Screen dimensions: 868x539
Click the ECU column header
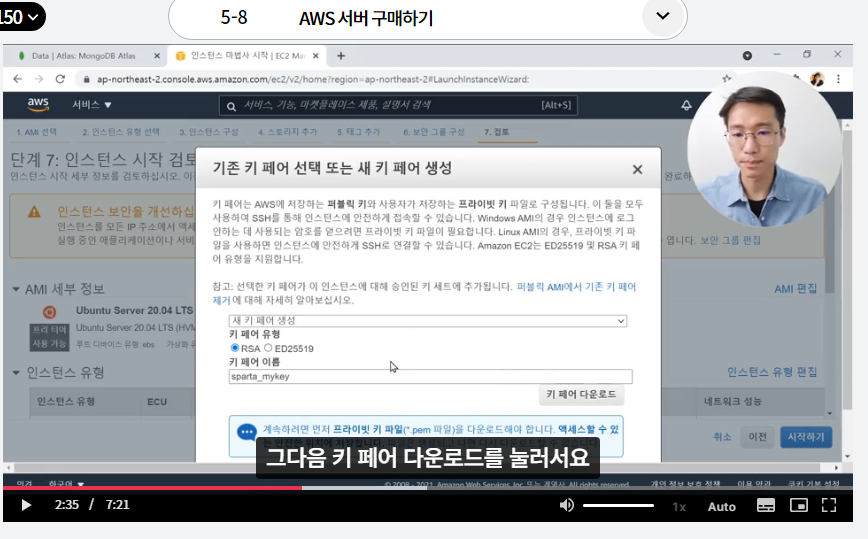[x=157, y=402]
